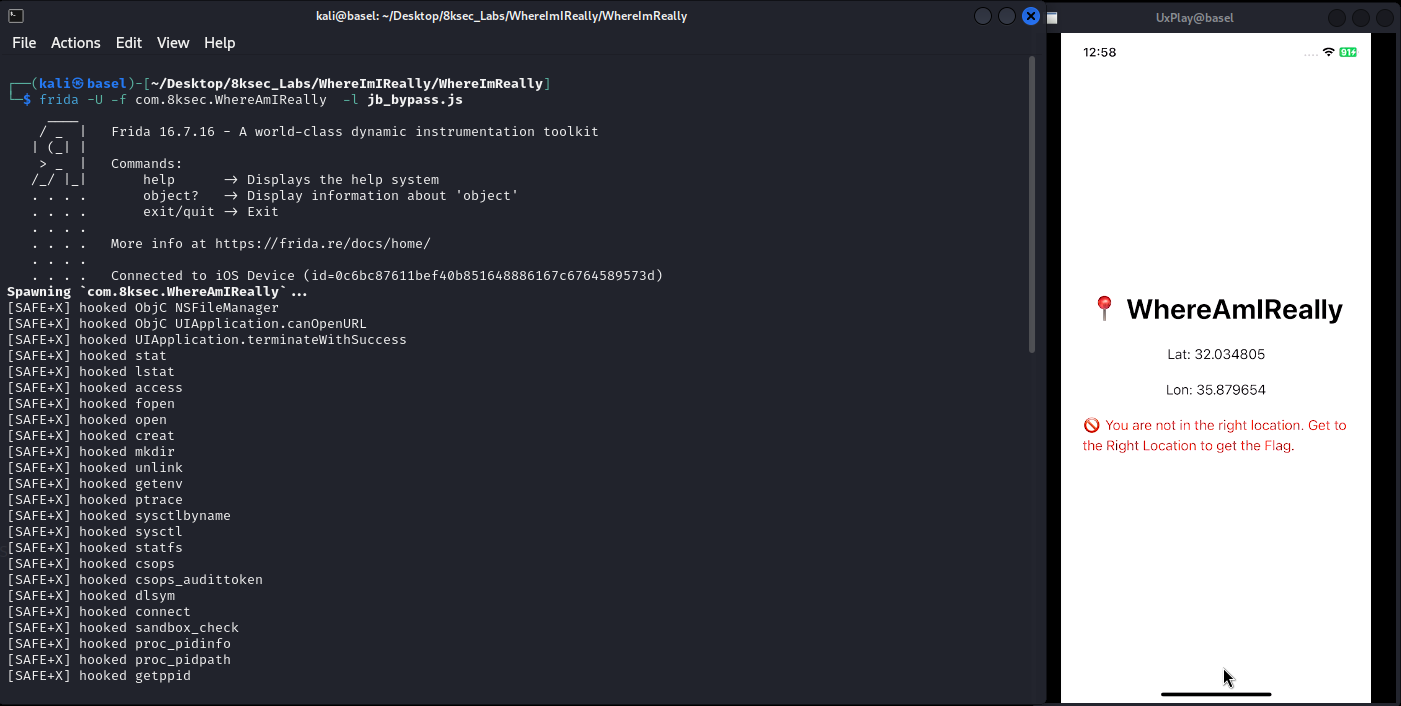Screen dimensions: 1401x706
Task: Click the 'Spawning com.8ksec.WhereAmIReally' line
Action: (158, 292)
